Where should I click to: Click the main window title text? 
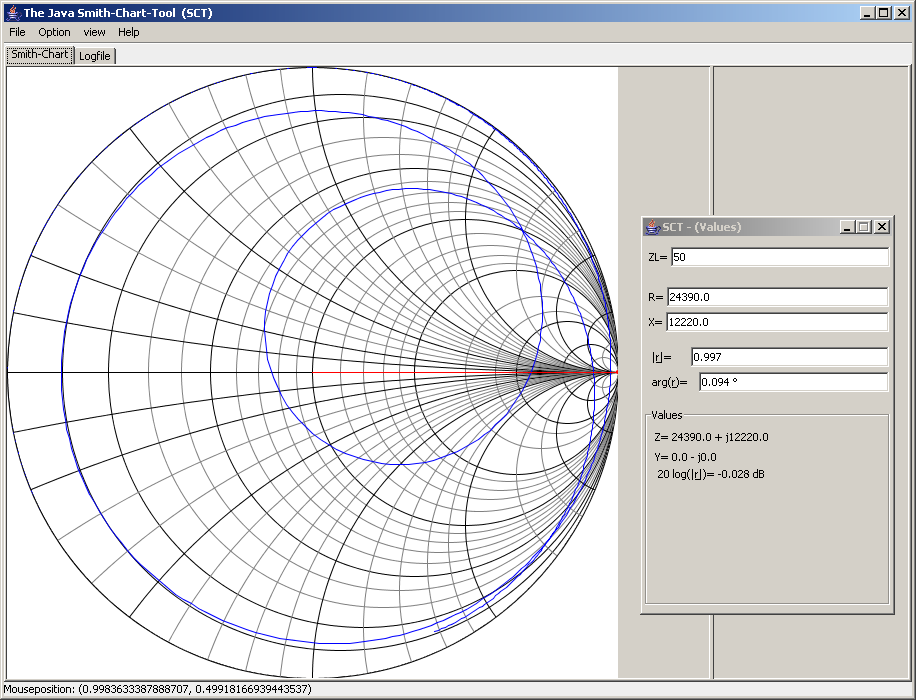coord(118,13)
